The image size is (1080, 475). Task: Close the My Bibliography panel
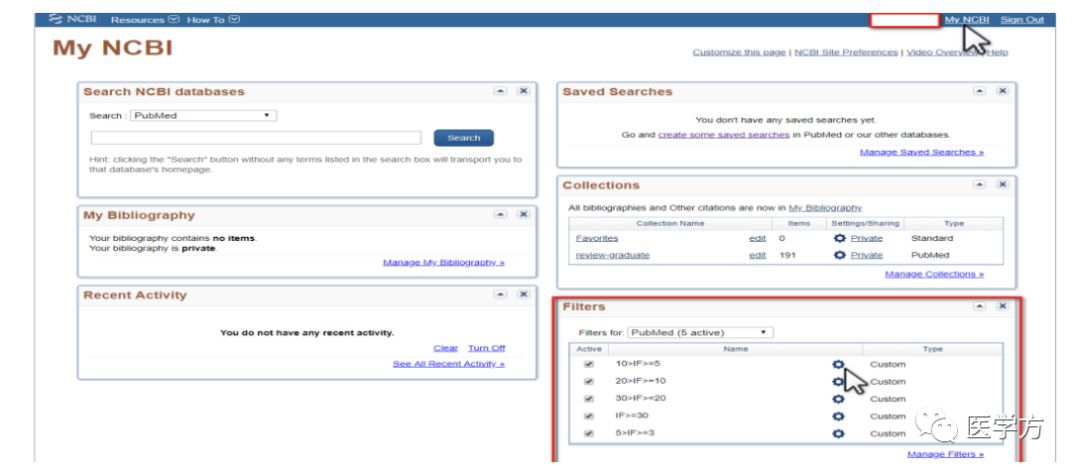point(523,215)
